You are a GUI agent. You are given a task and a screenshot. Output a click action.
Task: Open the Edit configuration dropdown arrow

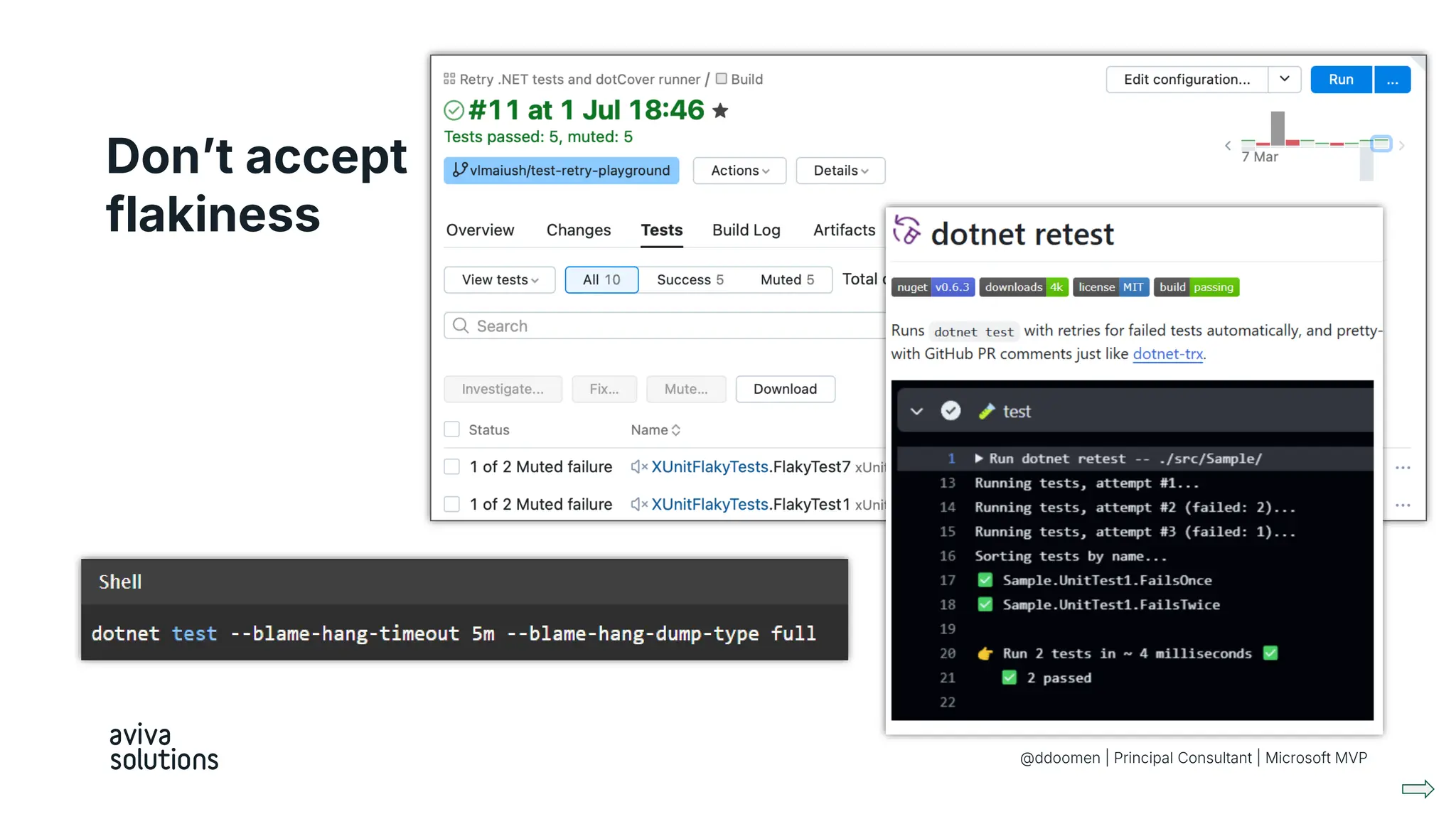click(1284, 79)
